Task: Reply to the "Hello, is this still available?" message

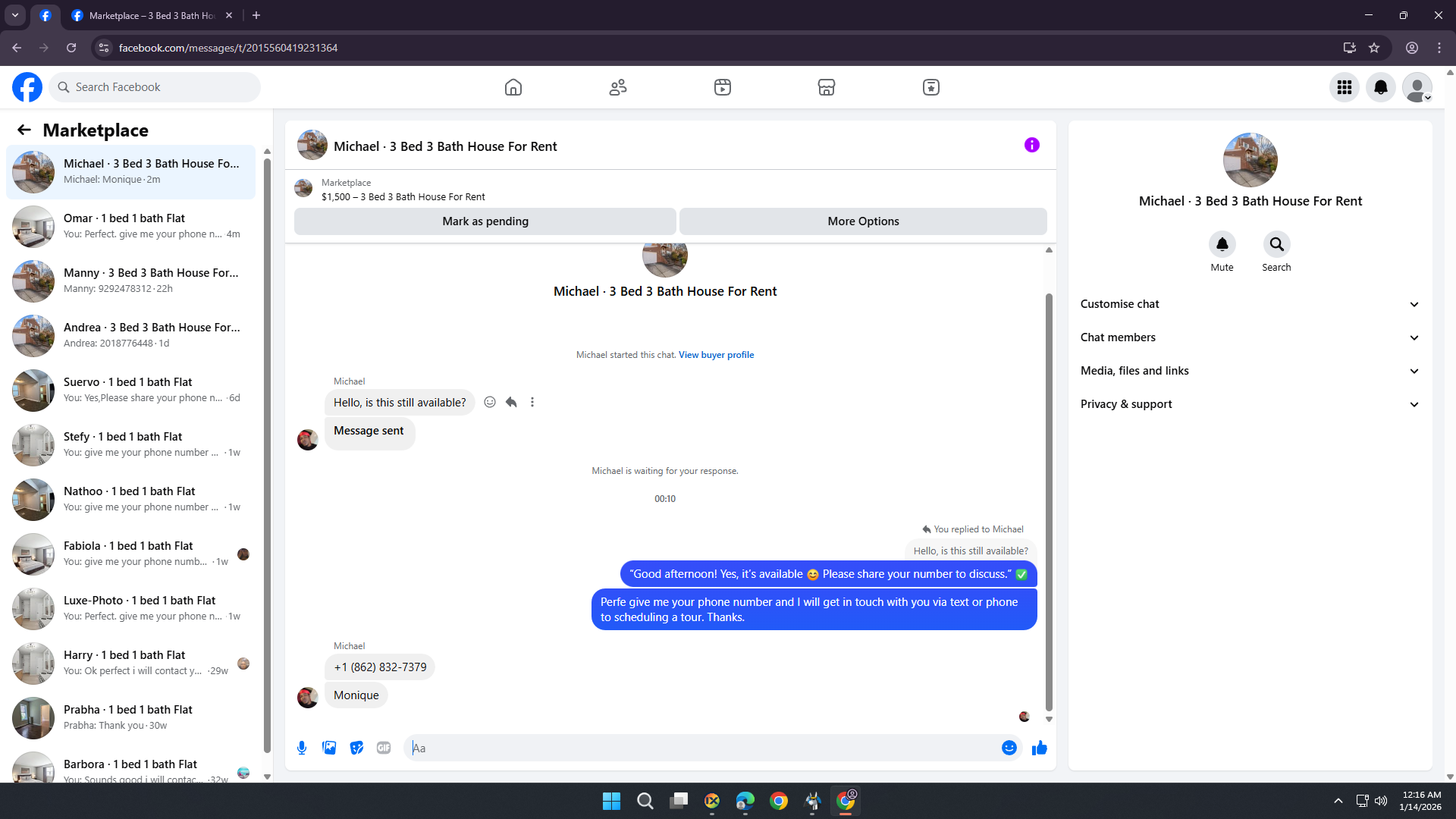Action: pyautogui.click(x=511, y=402)
